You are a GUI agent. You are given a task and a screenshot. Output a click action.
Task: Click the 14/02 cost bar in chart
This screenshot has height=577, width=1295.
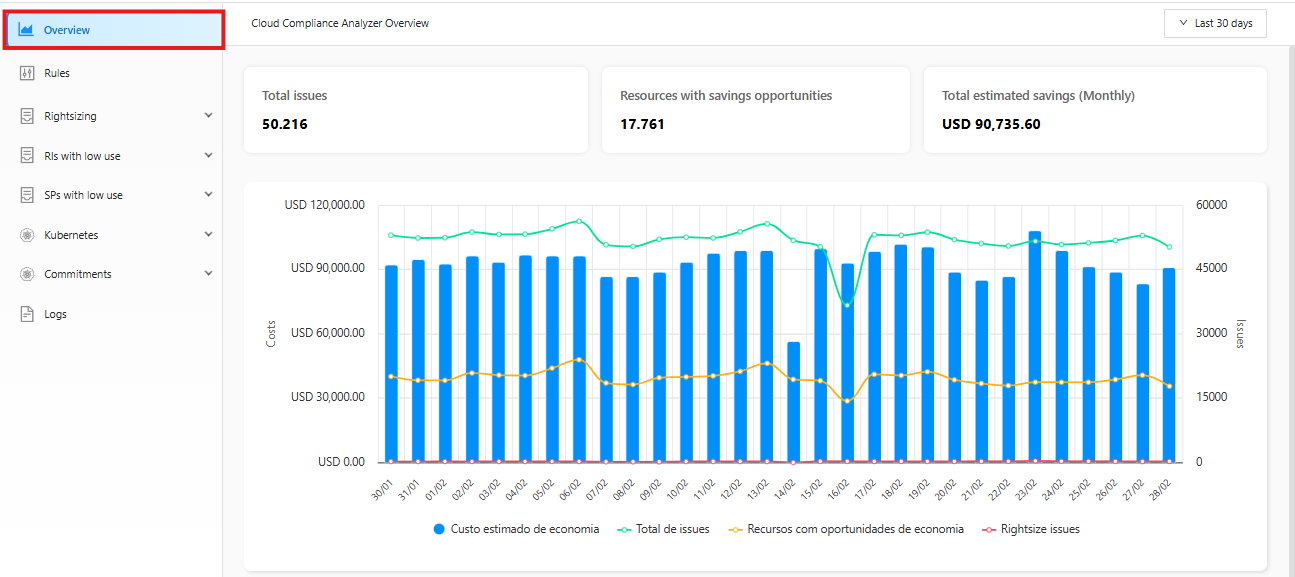click(x=794, y=402)
